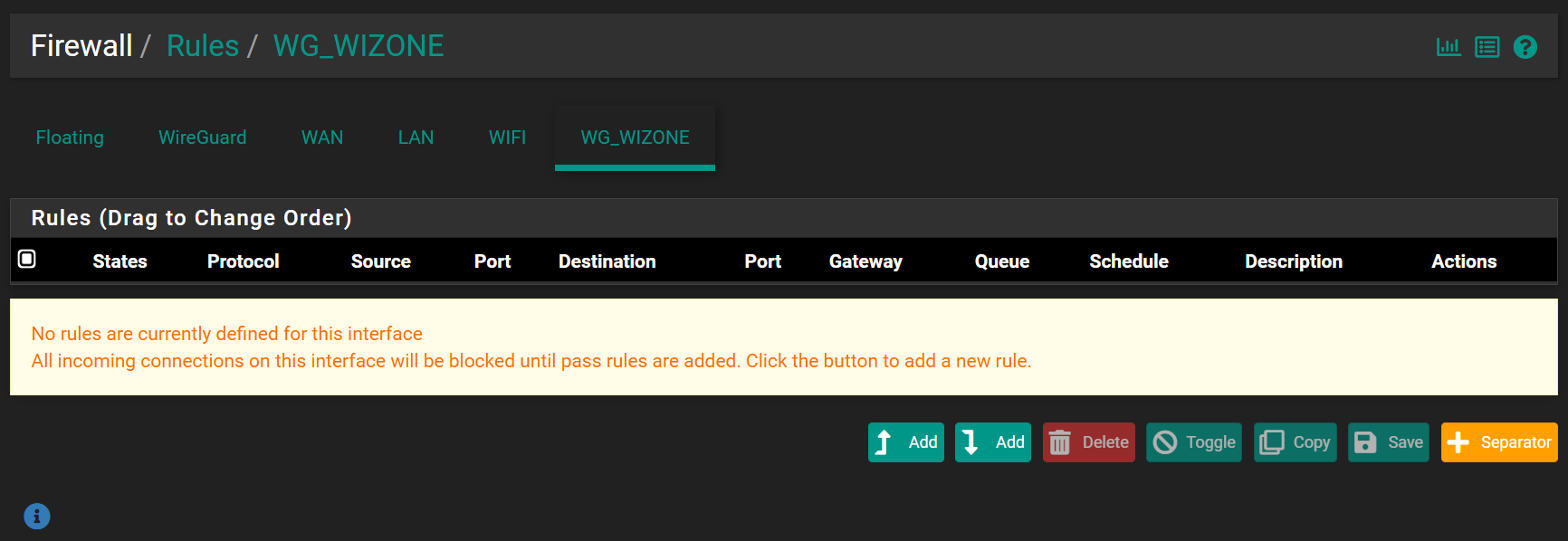This screenshot has height=541, width=1568.
Task: Click Toggle to enable or disable selected rules
Action: pos(1194,442)
